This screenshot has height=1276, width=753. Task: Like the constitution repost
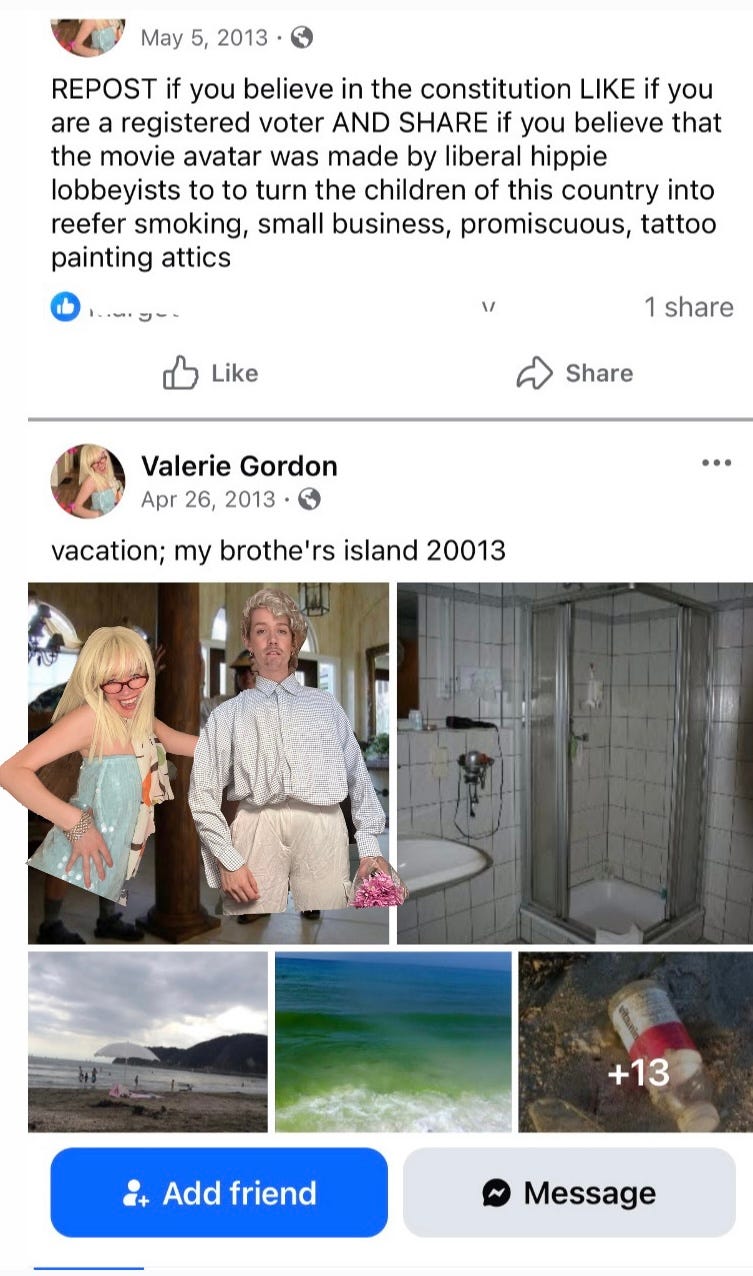point(210,373)
